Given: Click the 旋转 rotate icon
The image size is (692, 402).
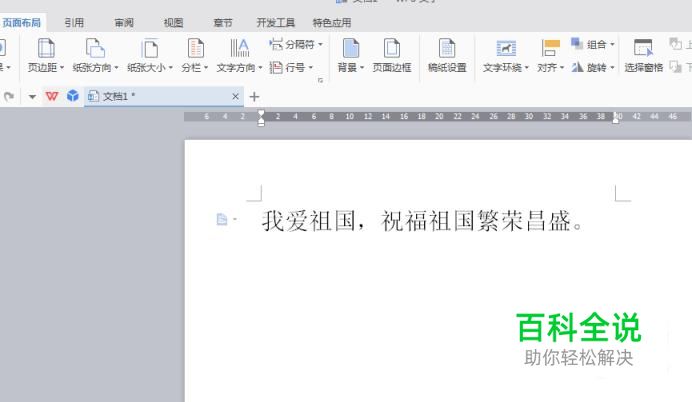Looking at the screenshot, I should click(x=577, y=67).
